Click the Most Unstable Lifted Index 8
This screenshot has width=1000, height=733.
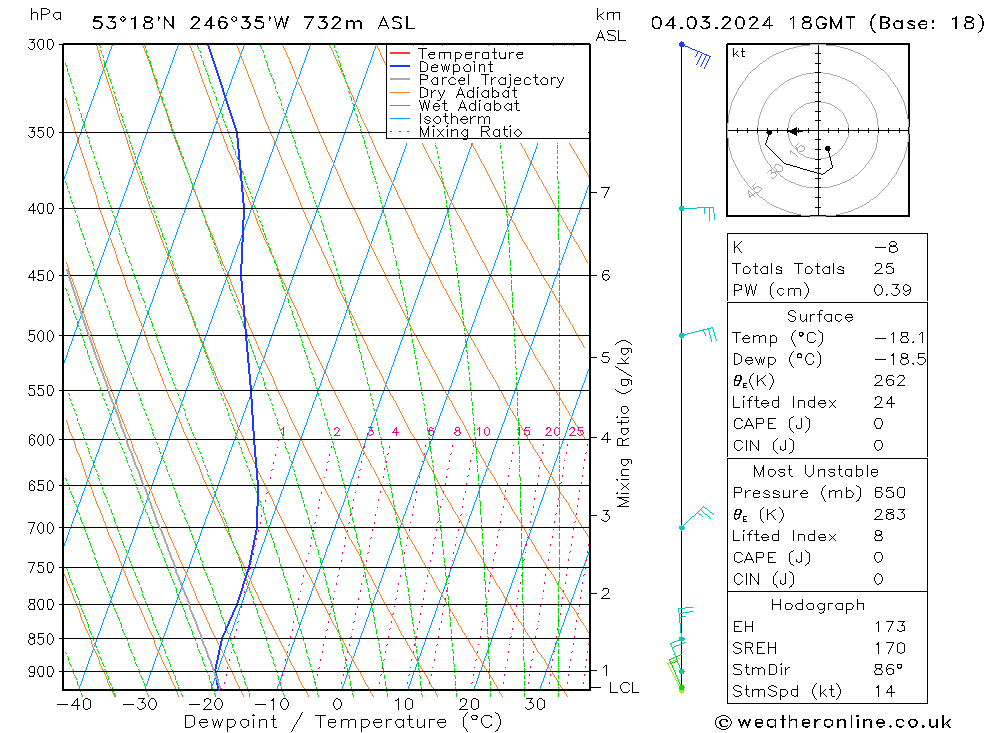coord(879,536)
